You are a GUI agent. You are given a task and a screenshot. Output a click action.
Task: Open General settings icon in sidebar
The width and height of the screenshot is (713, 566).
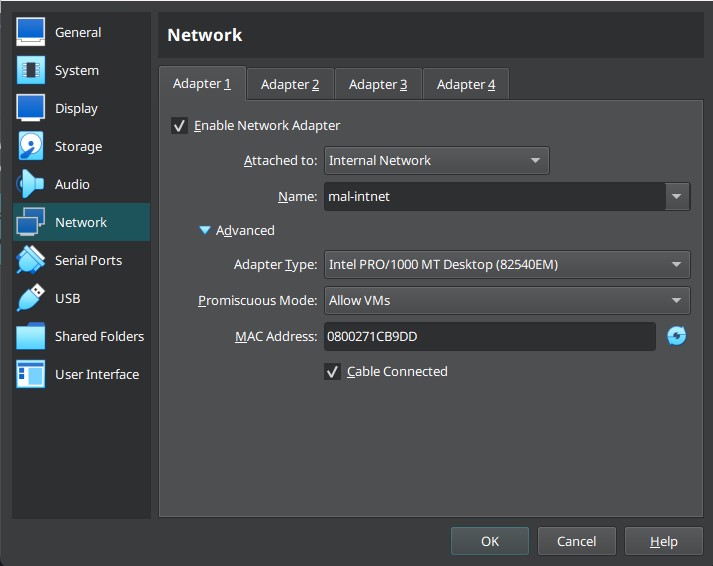pyautogui.click(x=31, y=32)
